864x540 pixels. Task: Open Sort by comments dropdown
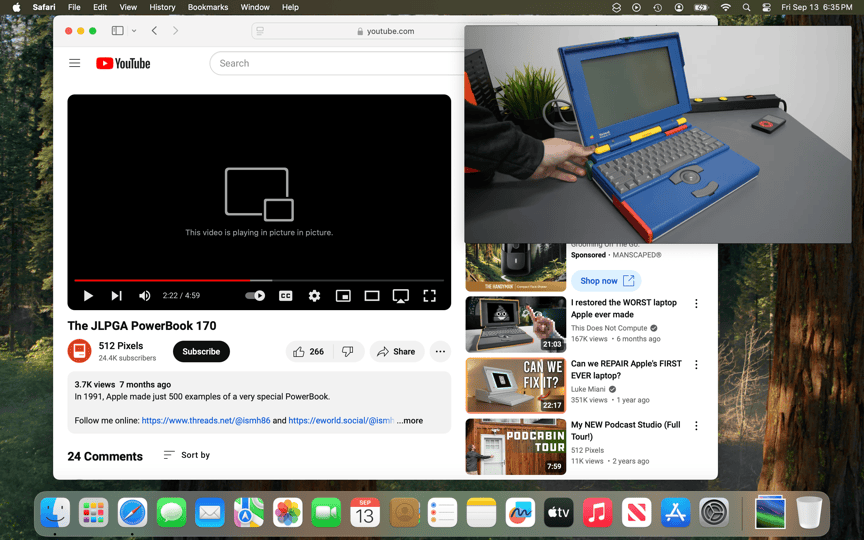(187, 455)
